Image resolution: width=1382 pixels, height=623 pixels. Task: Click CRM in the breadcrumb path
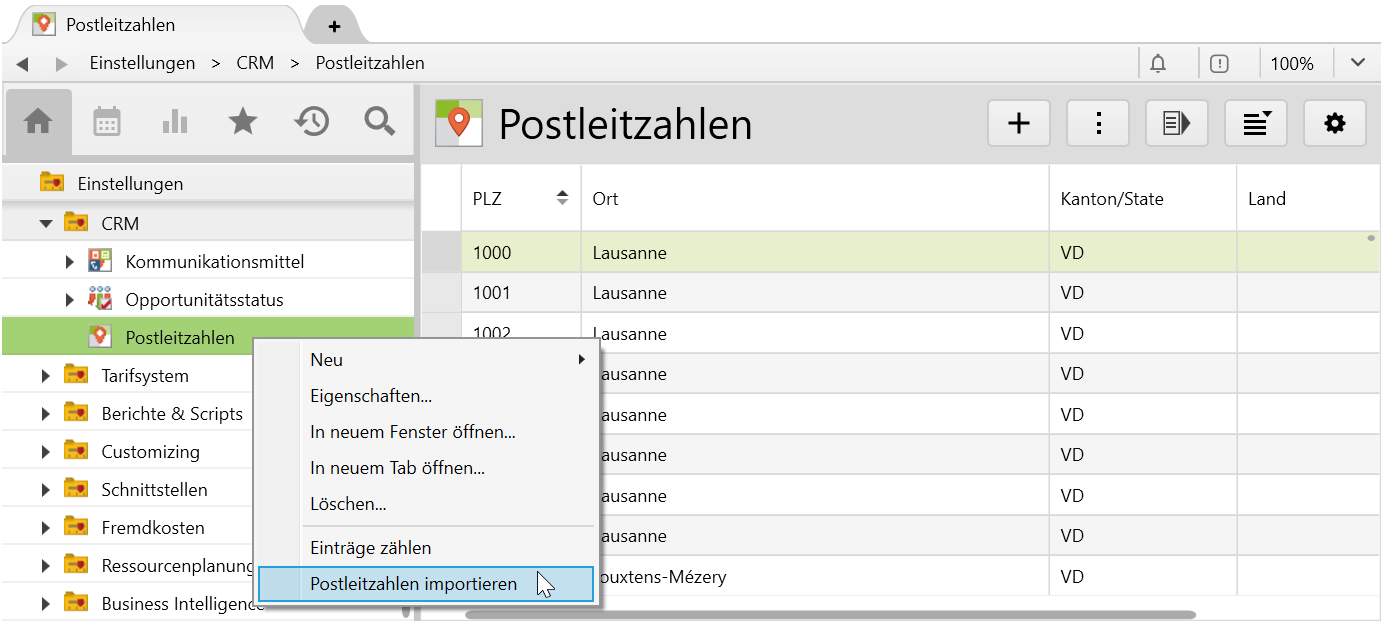(x=255, y=63)
